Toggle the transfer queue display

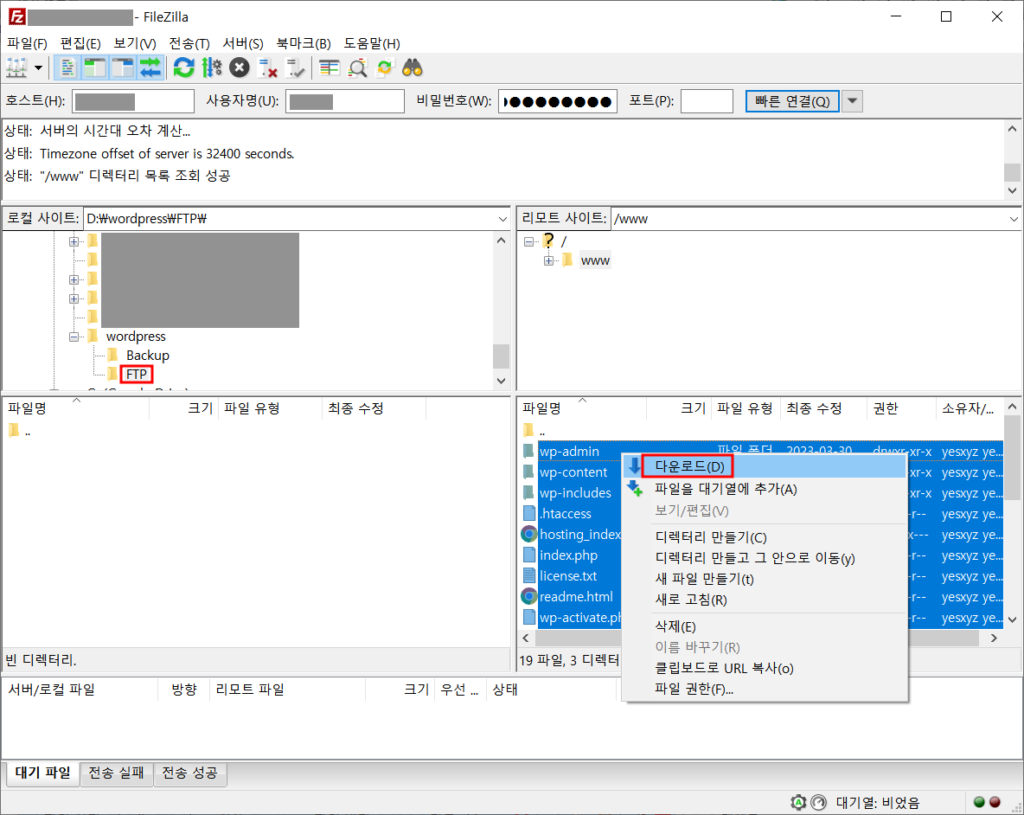click(150, 68)
